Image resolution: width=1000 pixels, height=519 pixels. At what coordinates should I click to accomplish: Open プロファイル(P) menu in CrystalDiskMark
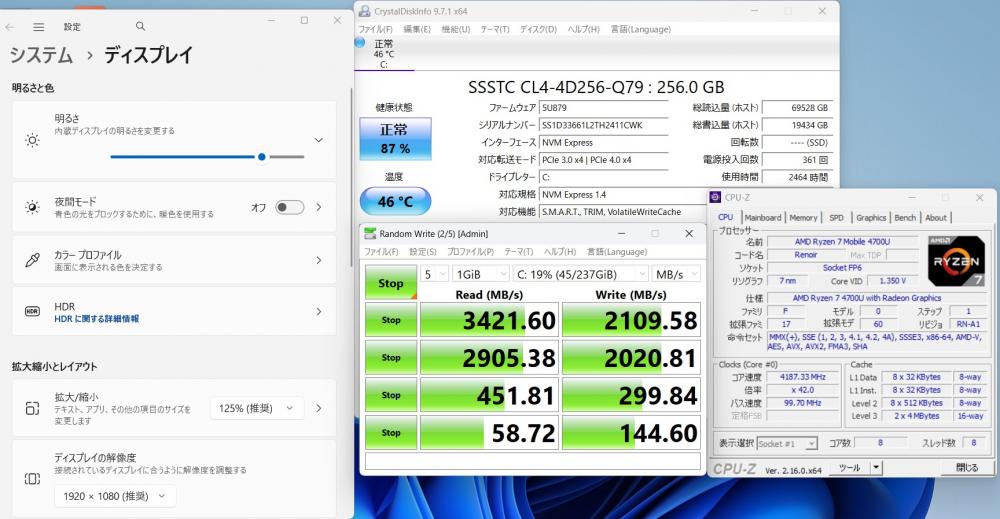pyautogui.click(x=471, y=252)
